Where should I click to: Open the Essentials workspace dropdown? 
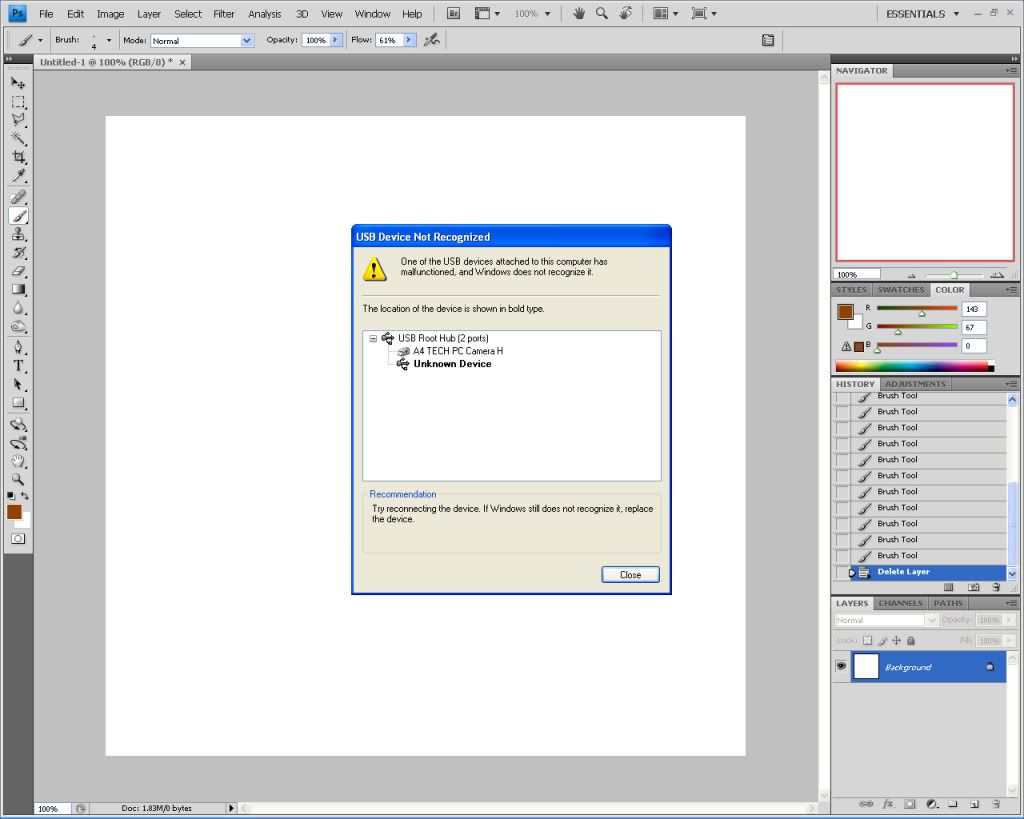click(922, 14)
